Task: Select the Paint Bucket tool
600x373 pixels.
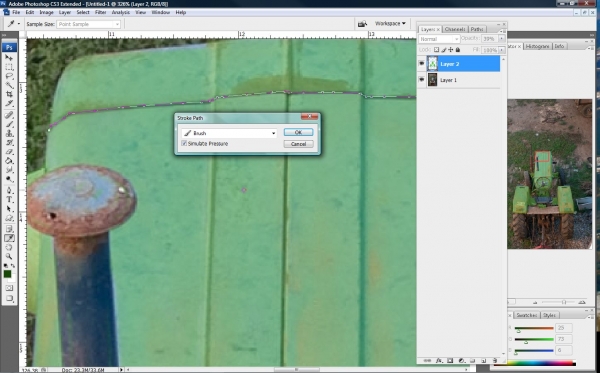Action: (x=9, y=161)
